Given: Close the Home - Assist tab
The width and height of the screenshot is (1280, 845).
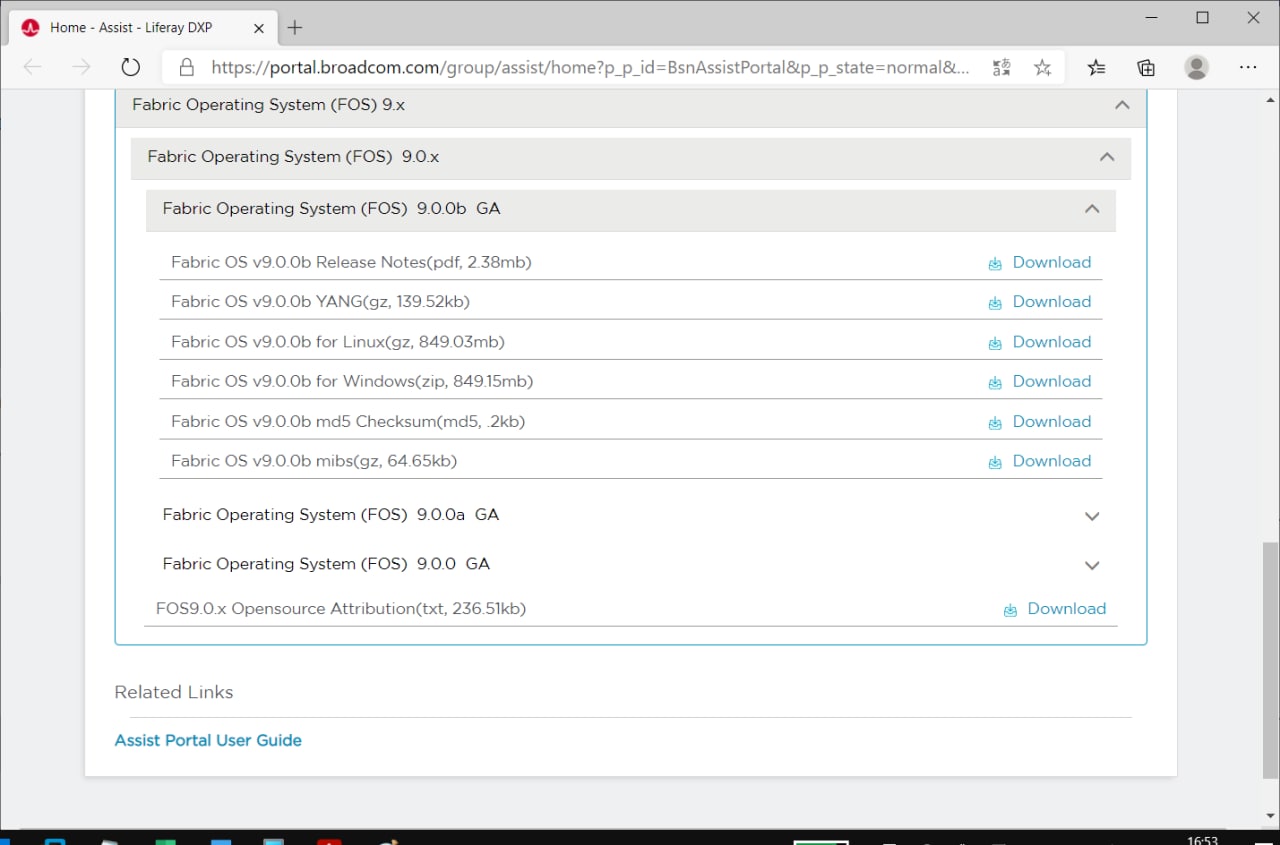Looking at the screenshot, I should point(258,28).
